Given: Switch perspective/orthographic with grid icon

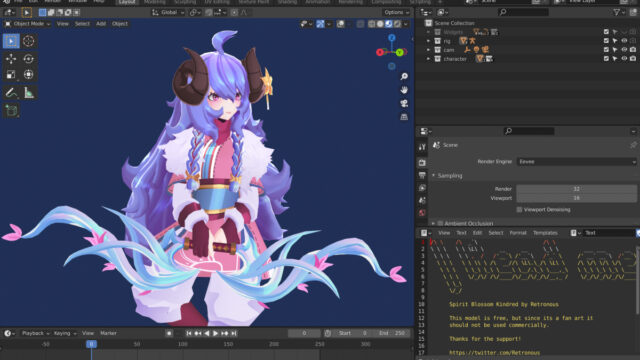Looking at the screenshot, I should click(x=404, y=117).
